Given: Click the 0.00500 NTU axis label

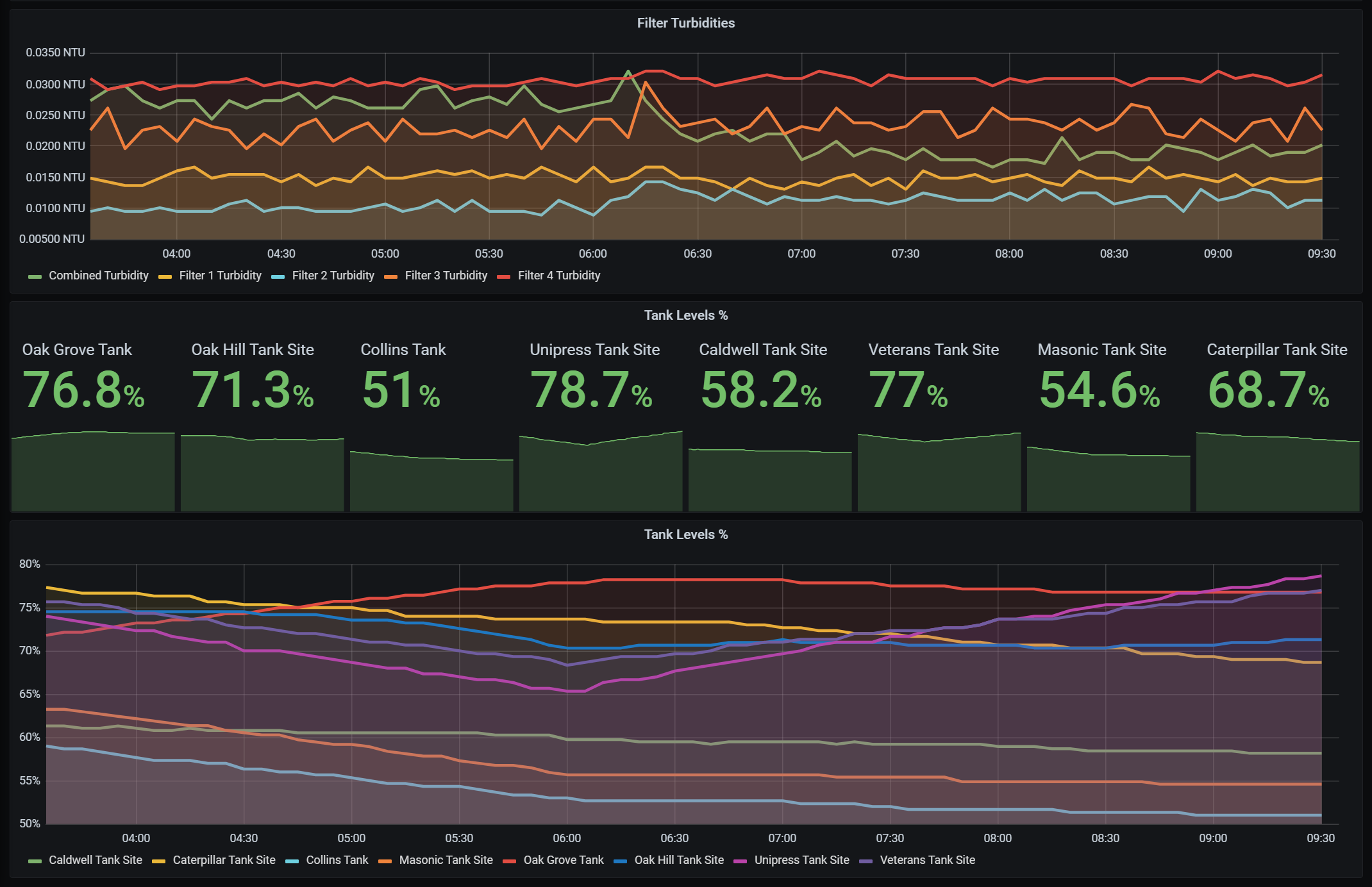Looking at the screenshot, I should (x=52, y=239).
